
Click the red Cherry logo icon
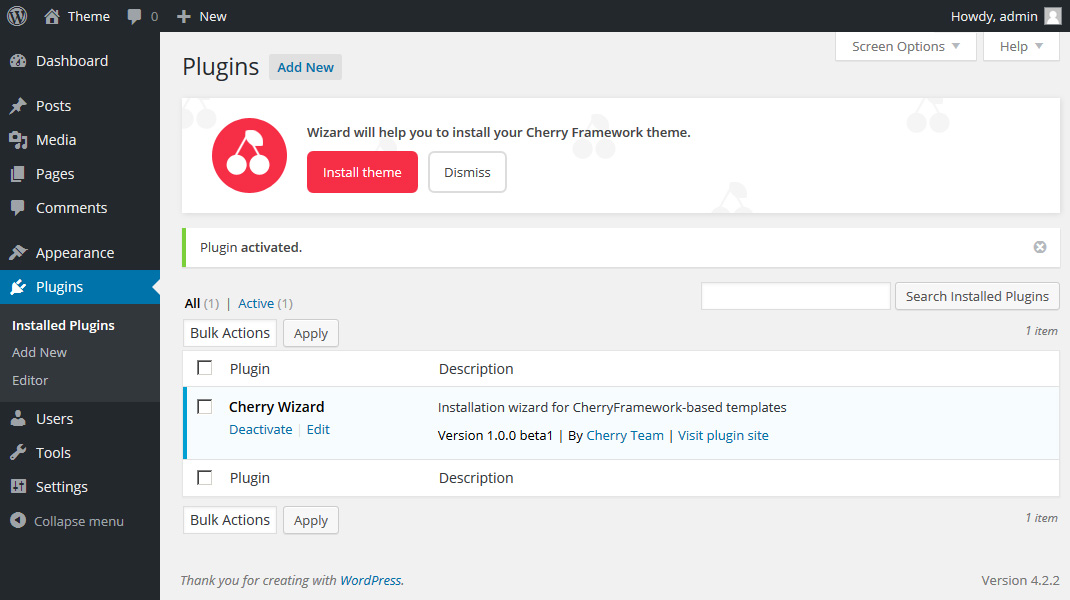click(249, 156)
